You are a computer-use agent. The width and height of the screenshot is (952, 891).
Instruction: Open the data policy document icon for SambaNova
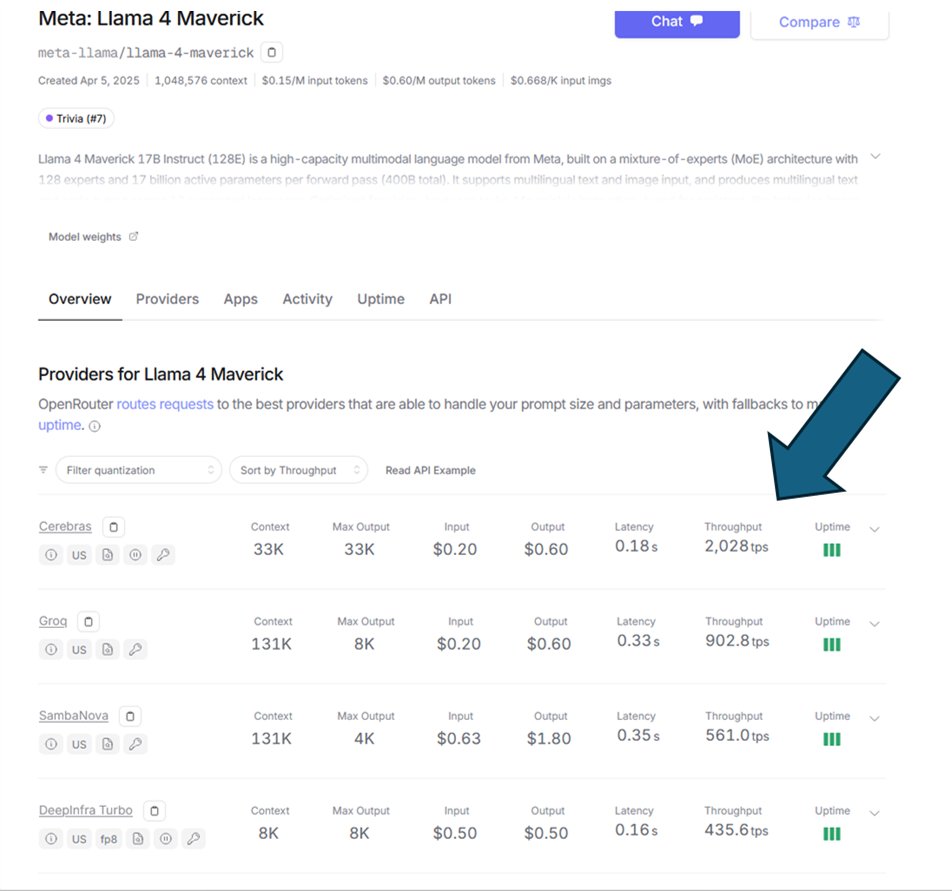[107, 744]
